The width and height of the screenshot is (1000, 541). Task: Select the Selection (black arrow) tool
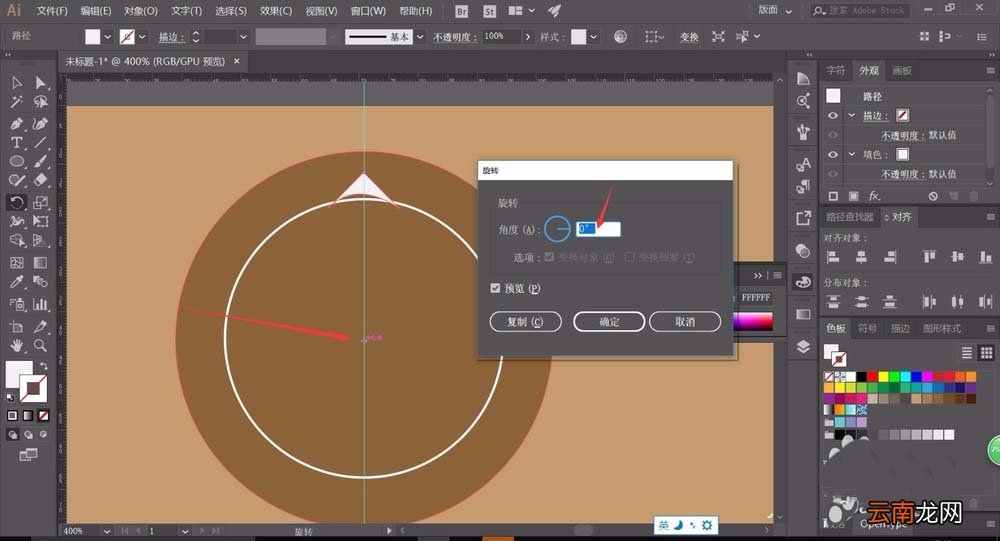17,83
